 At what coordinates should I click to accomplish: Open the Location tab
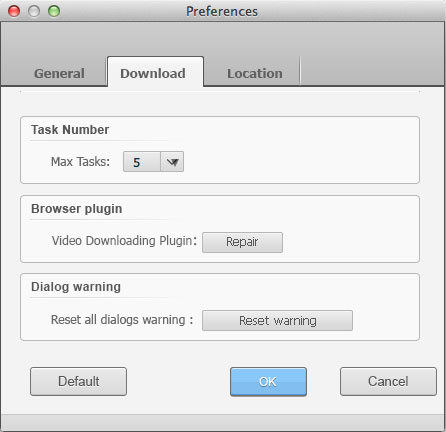(255, 73)
